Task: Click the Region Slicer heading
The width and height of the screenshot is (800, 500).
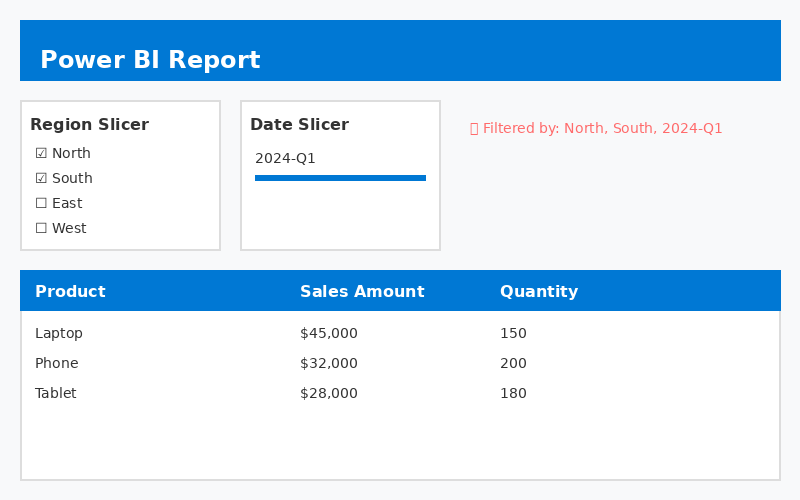Action: tap(89, 125)
